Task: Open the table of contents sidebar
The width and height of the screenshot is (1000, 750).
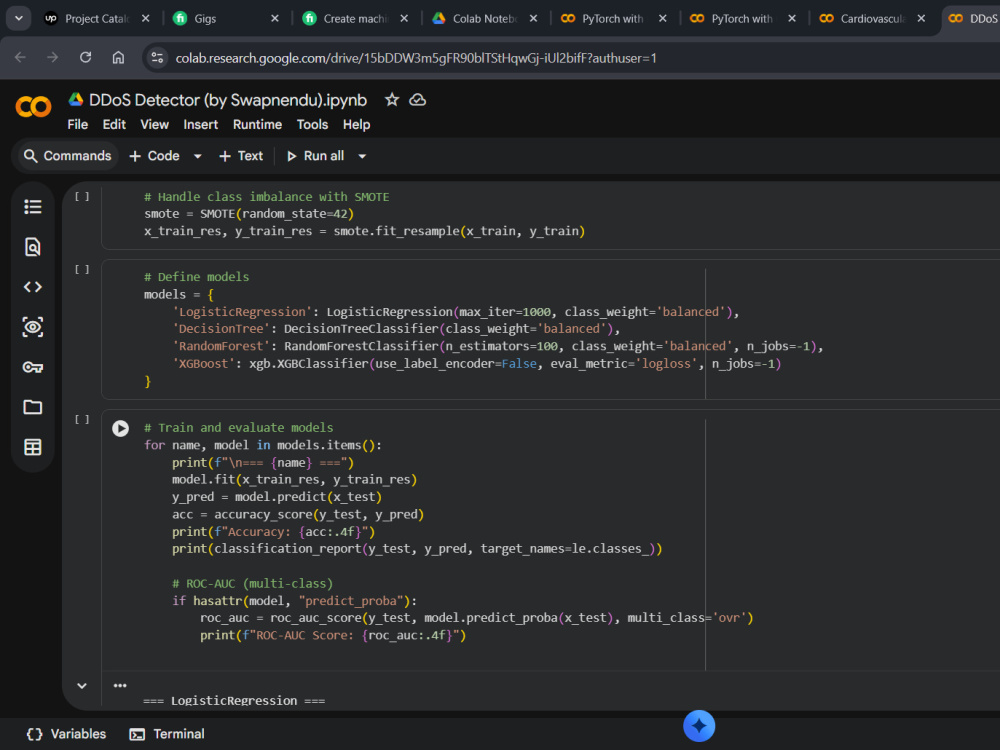Action: tap(33, 207)
